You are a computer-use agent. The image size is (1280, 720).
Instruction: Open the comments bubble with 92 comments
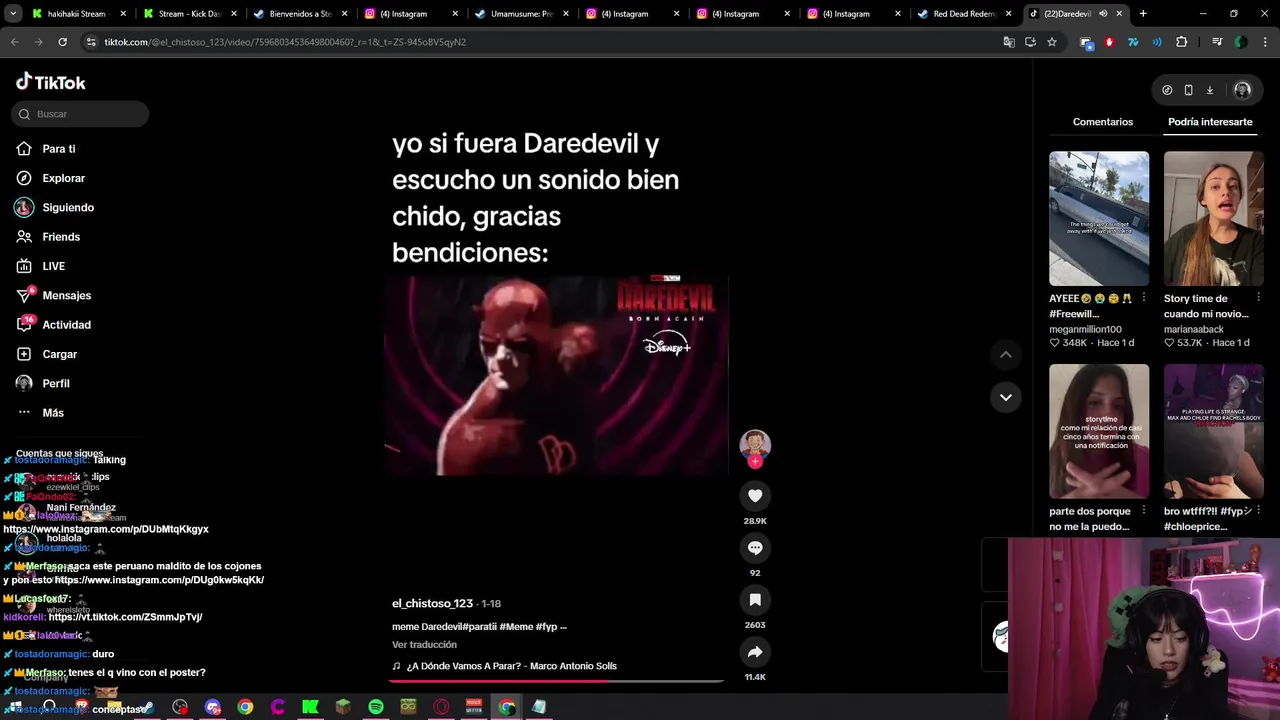[x=755, y=547]
